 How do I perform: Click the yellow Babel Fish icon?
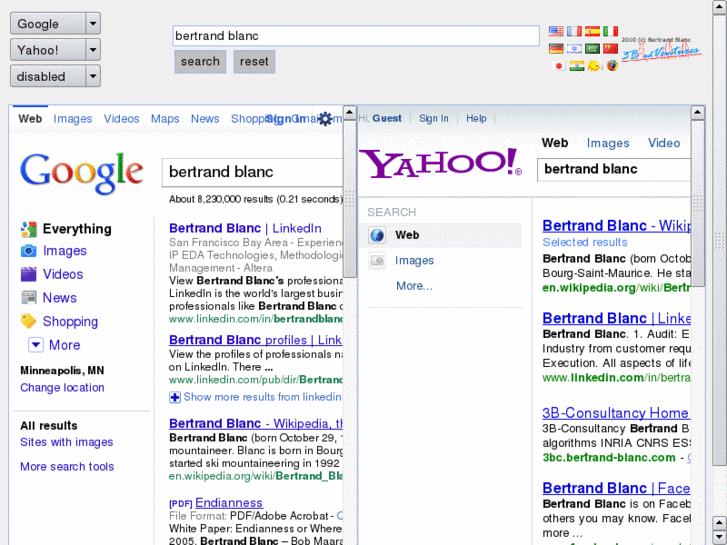point(594,66)
